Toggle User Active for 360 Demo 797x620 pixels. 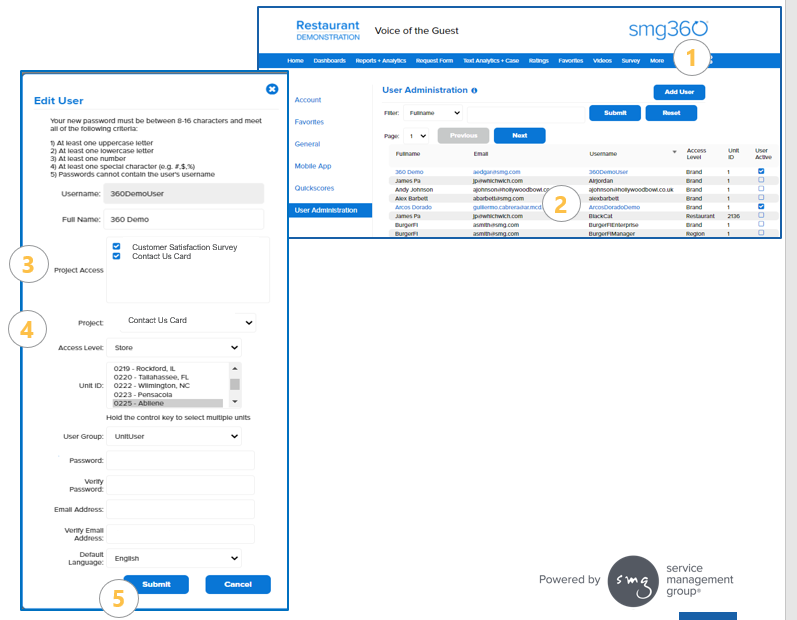(761, 172)
